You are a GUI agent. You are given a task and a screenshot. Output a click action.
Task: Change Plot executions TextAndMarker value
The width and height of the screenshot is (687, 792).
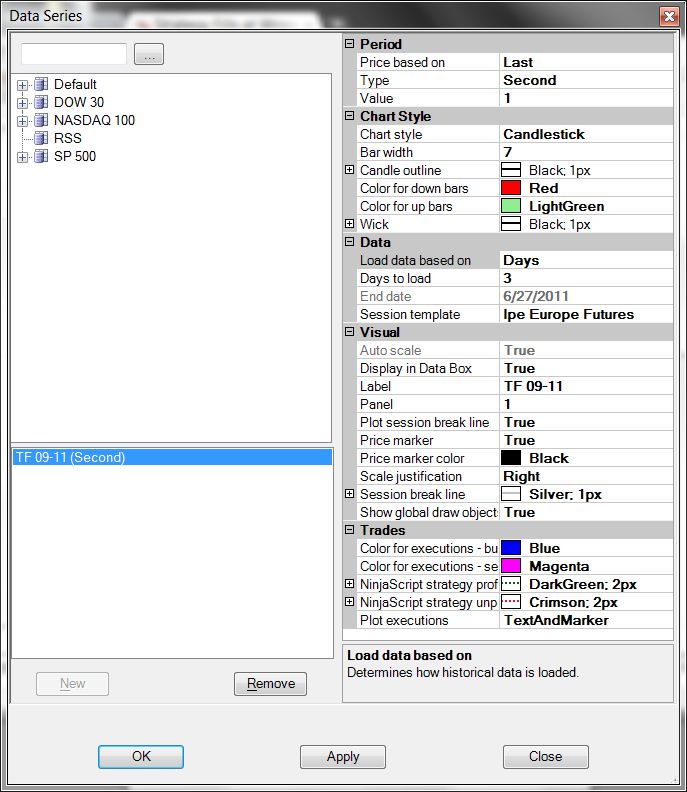(x=586, y=620)
